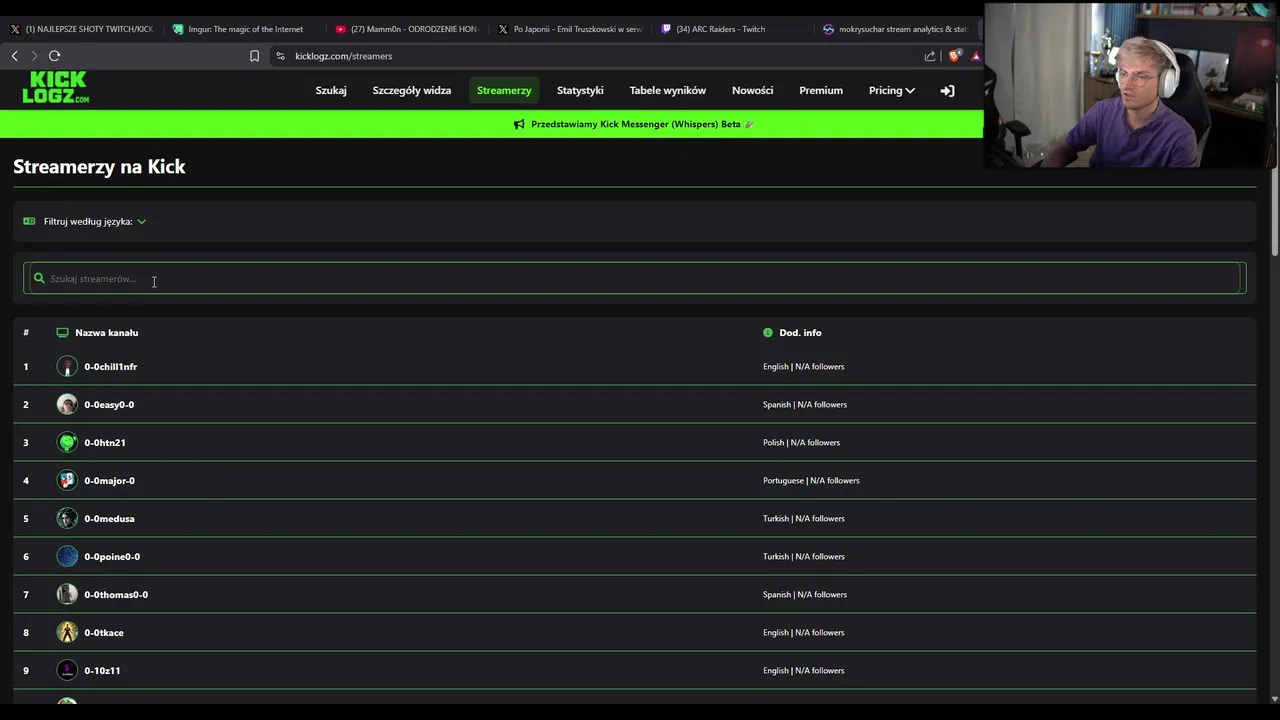Click avatar of 0-0thomas0-0
The width and height of the screenshot is (1280, 720).
tap(67, 594)
